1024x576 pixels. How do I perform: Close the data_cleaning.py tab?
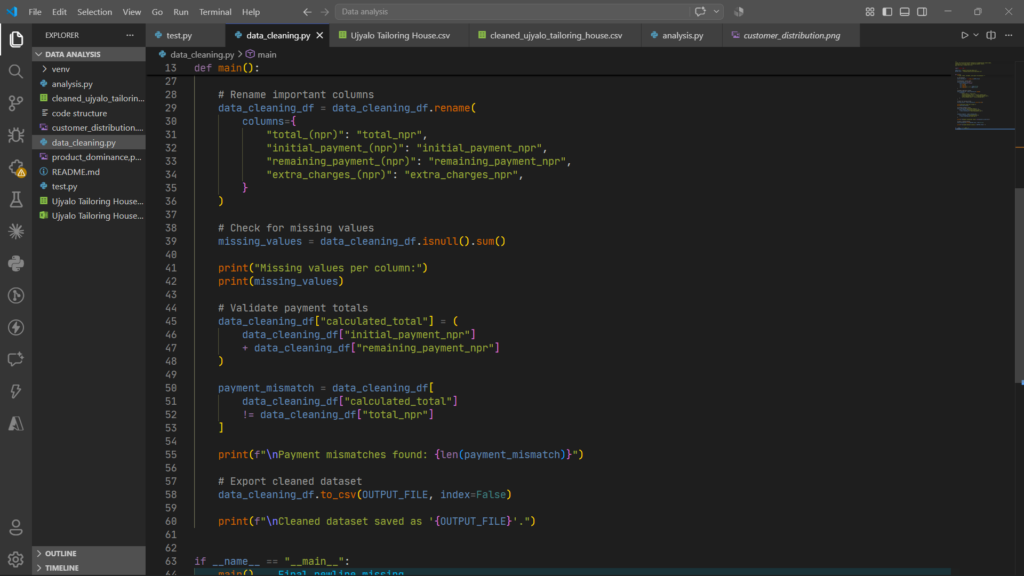click(x=319, y=35)
